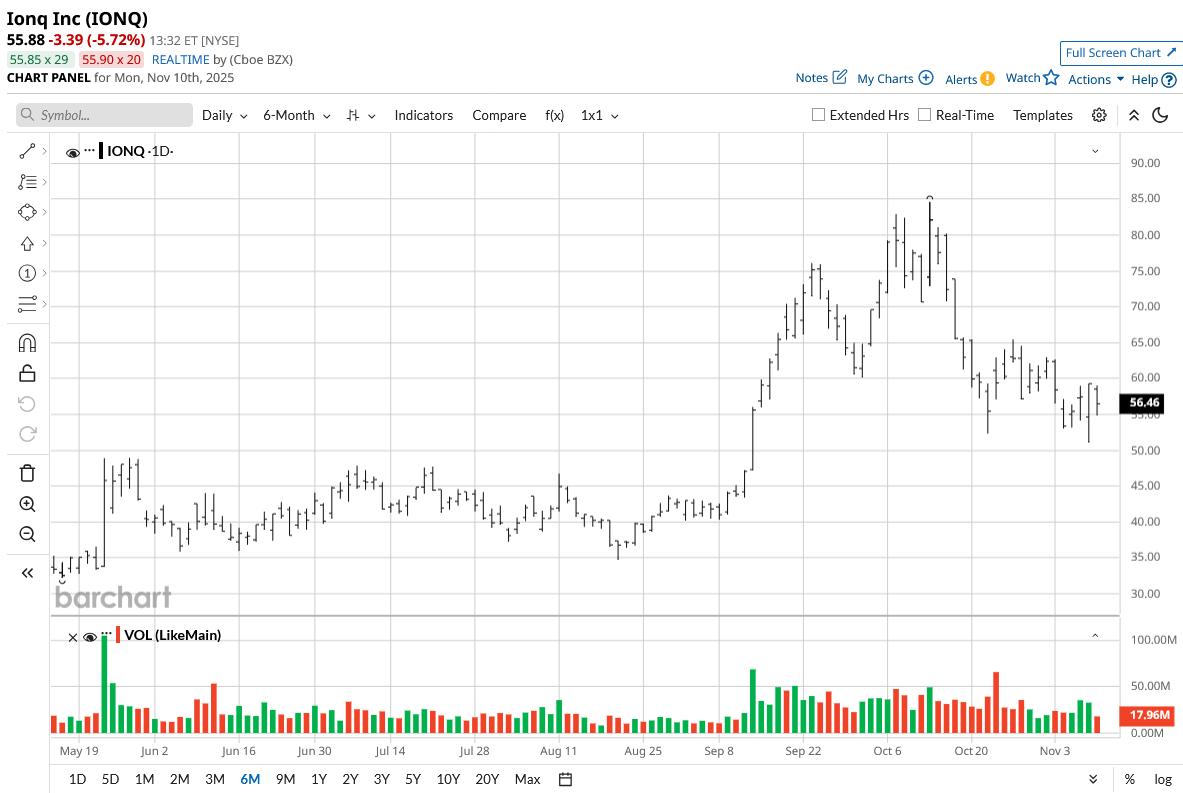The width and height of the screenshot is (1183, 793).
Task: Select the numbered label annotation tool
Action: [x=27, y=273]
